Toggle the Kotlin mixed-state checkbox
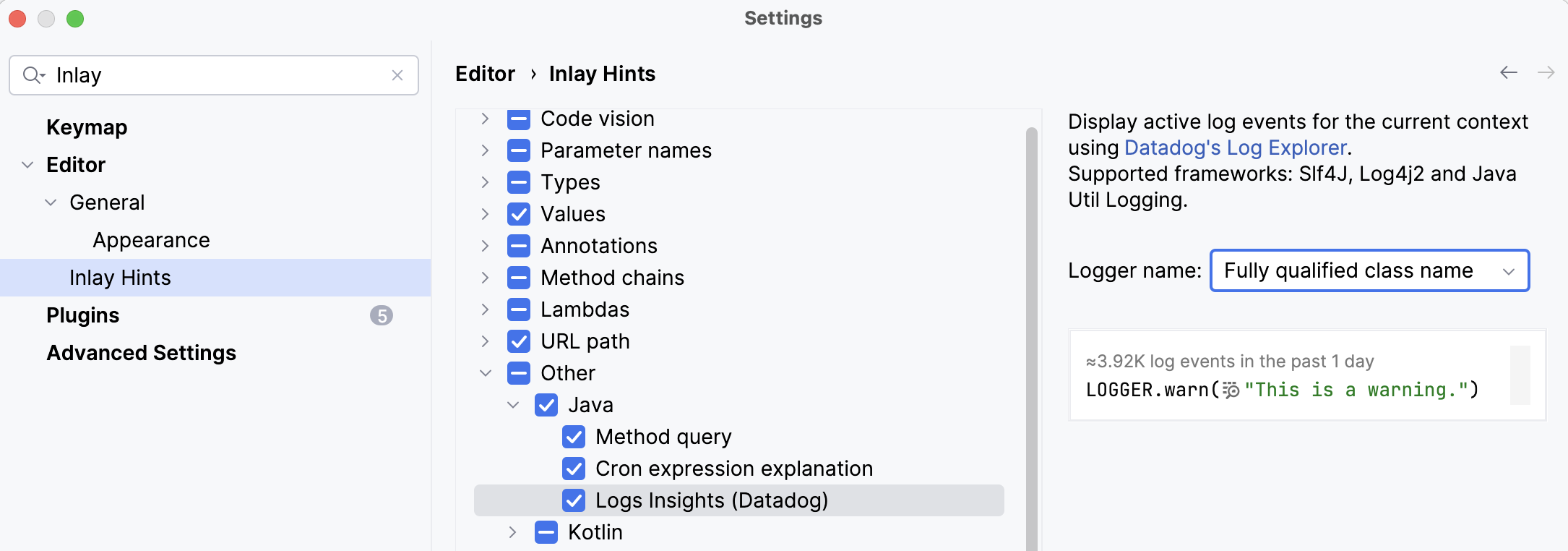The width and height of the screenshot is (1568, 551). (x=546, y=532)
